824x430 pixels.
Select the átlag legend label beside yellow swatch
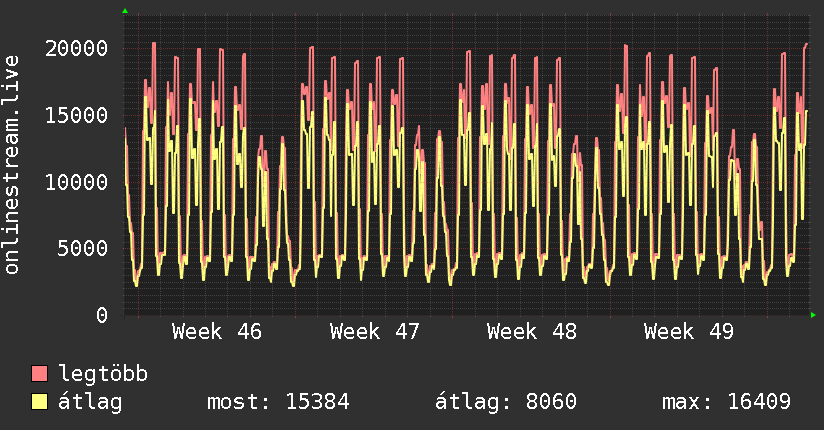coord(90,402)
